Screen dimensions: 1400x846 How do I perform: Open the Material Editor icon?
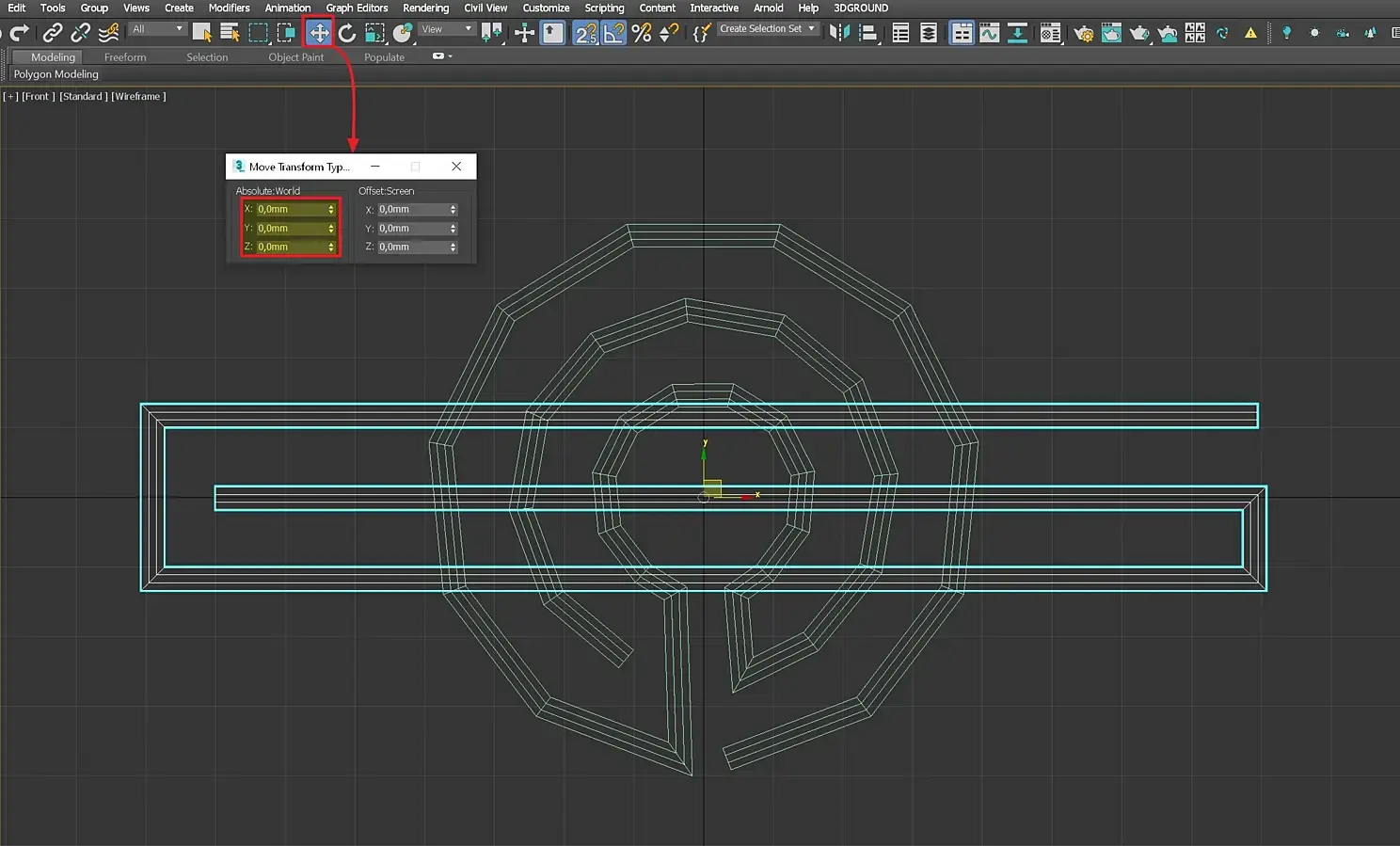1050,34
